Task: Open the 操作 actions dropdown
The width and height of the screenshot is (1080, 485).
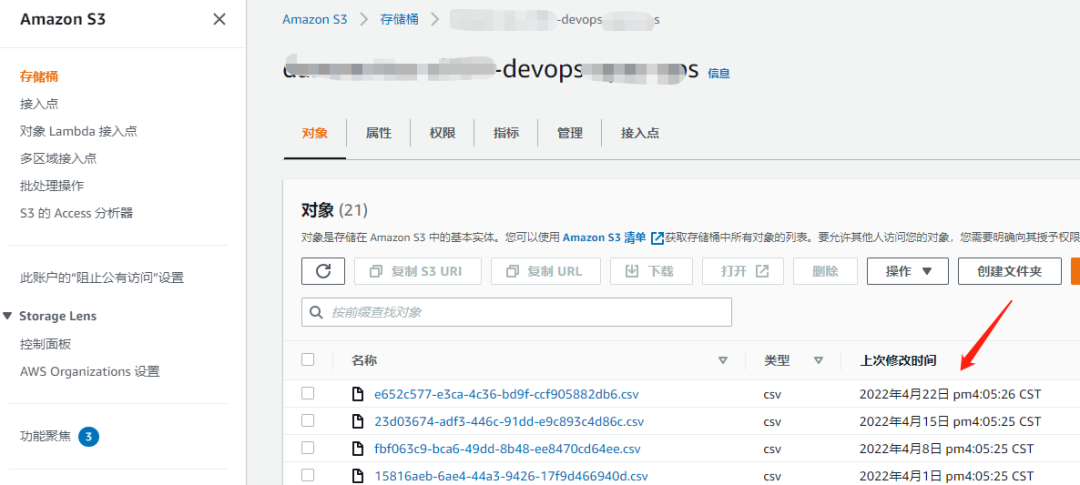Action: tap(907, 271)
